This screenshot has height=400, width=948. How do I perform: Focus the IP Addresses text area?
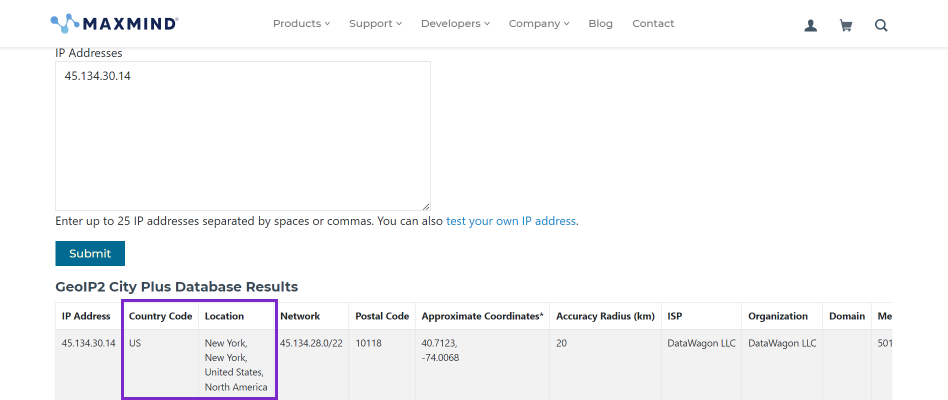[x=243, y=136]
